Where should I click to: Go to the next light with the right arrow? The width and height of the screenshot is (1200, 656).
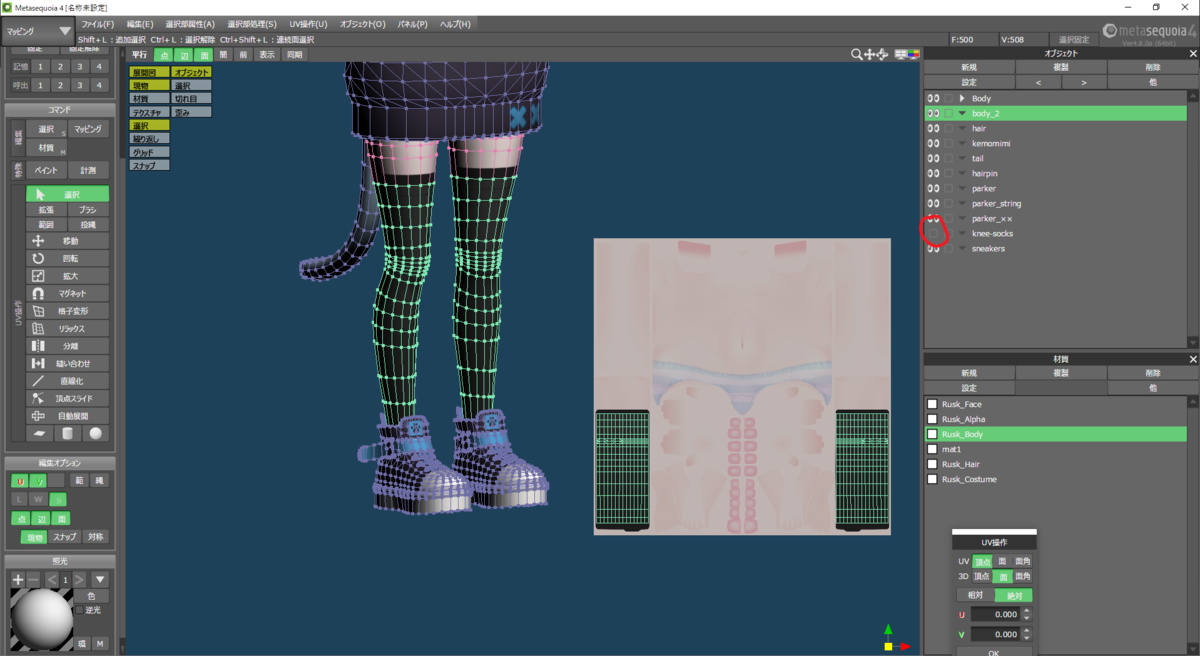coord(79,579)
